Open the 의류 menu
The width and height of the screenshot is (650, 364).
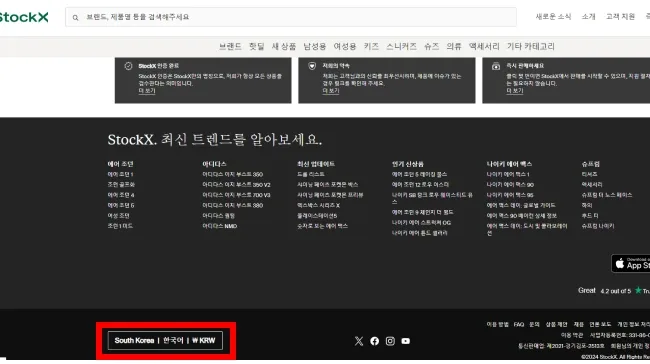(454, 46)
